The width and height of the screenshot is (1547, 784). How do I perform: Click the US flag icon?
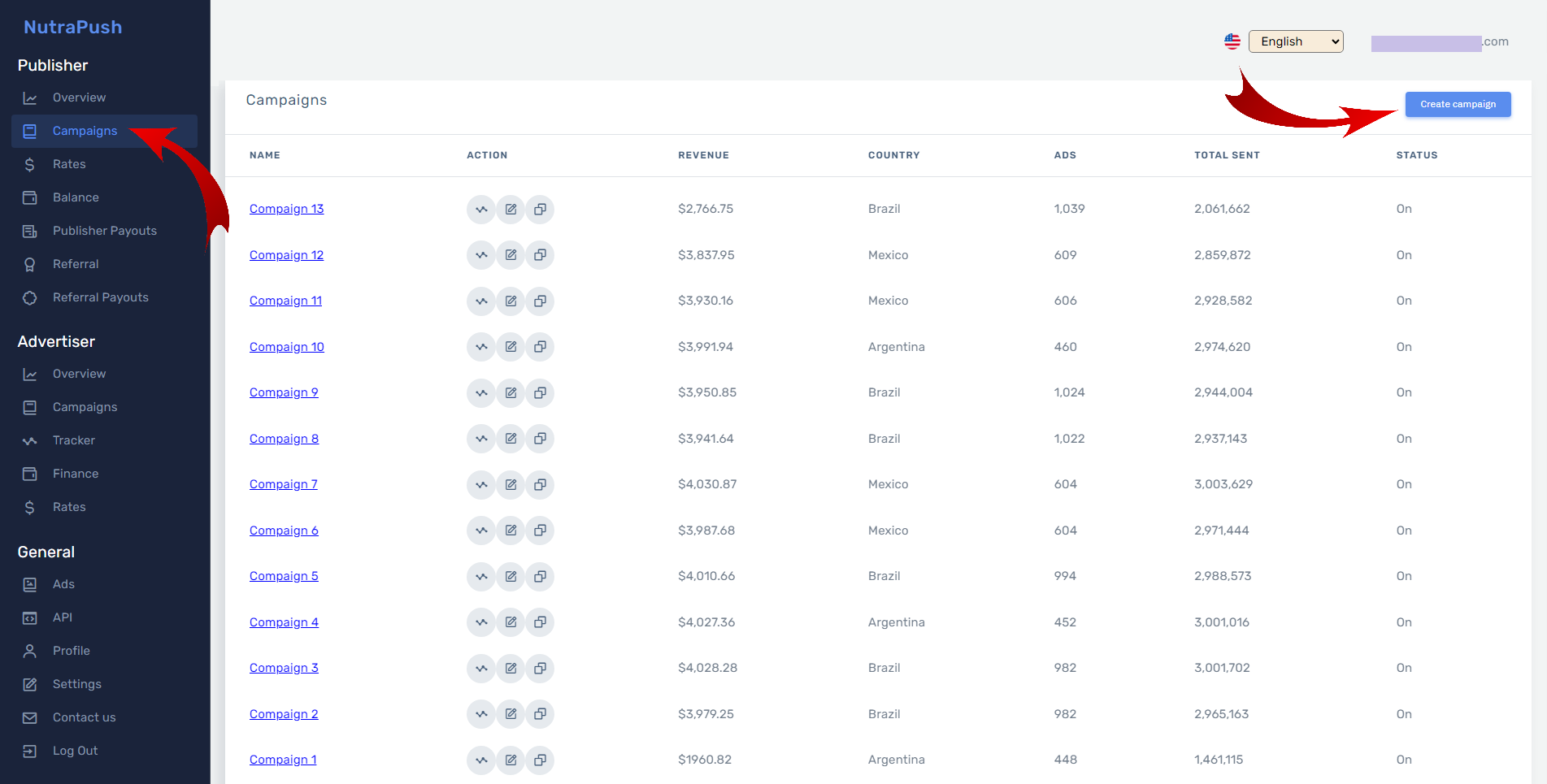pos(1232,41)
